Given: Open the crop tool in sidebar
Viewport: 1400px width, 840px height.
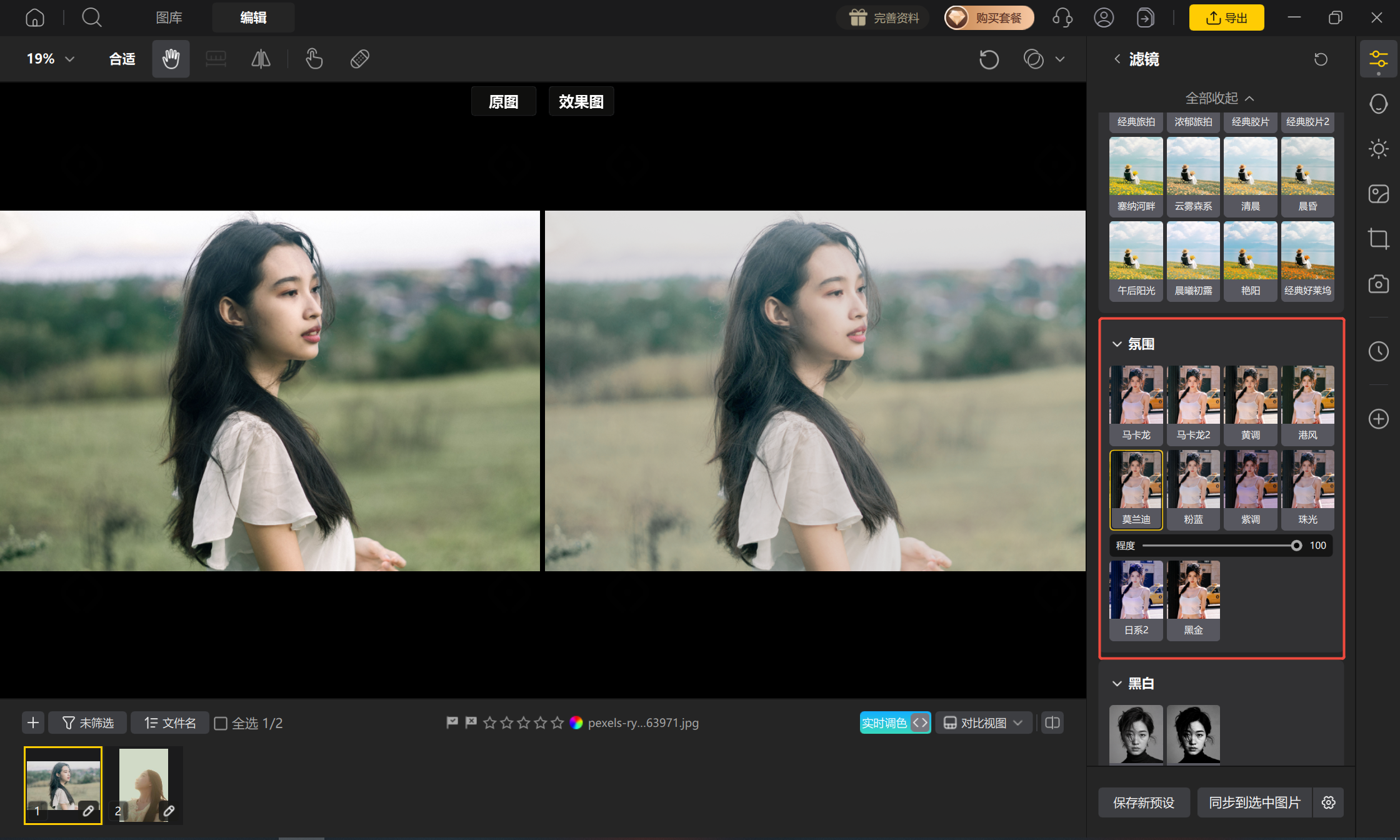Looking at the screenshot, I should pyautogui.click(x=1378, y=239).
